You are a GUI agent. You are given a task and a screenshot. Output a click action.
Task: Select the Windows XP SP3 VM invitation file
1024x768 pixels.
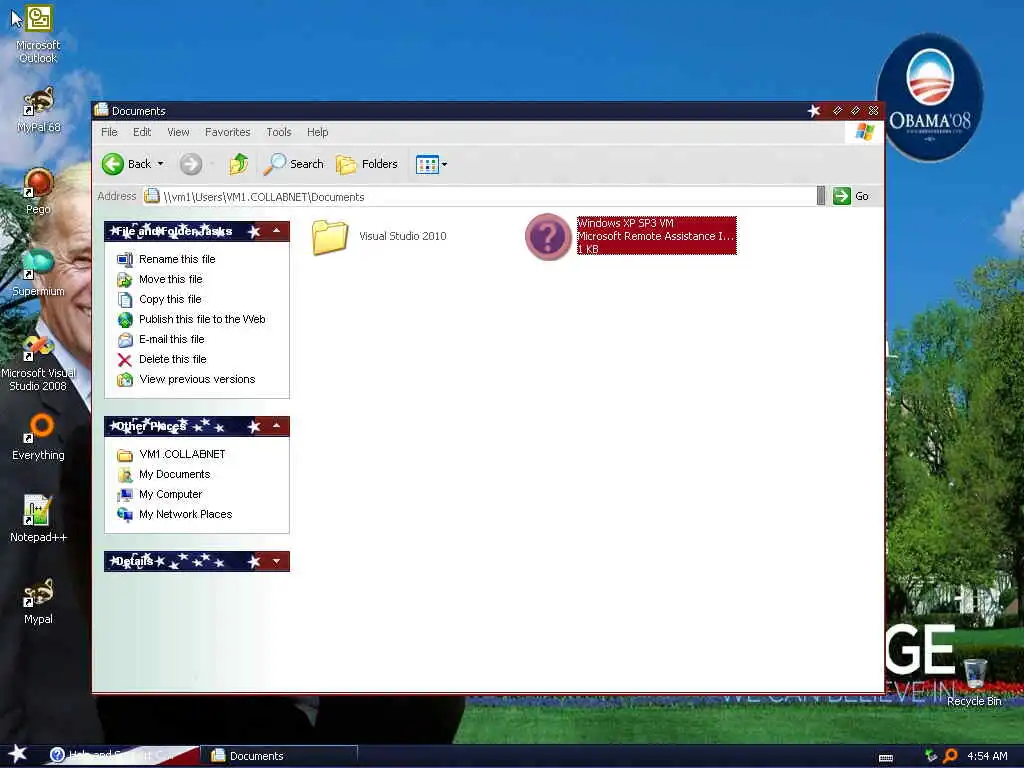tap(631, 236)
